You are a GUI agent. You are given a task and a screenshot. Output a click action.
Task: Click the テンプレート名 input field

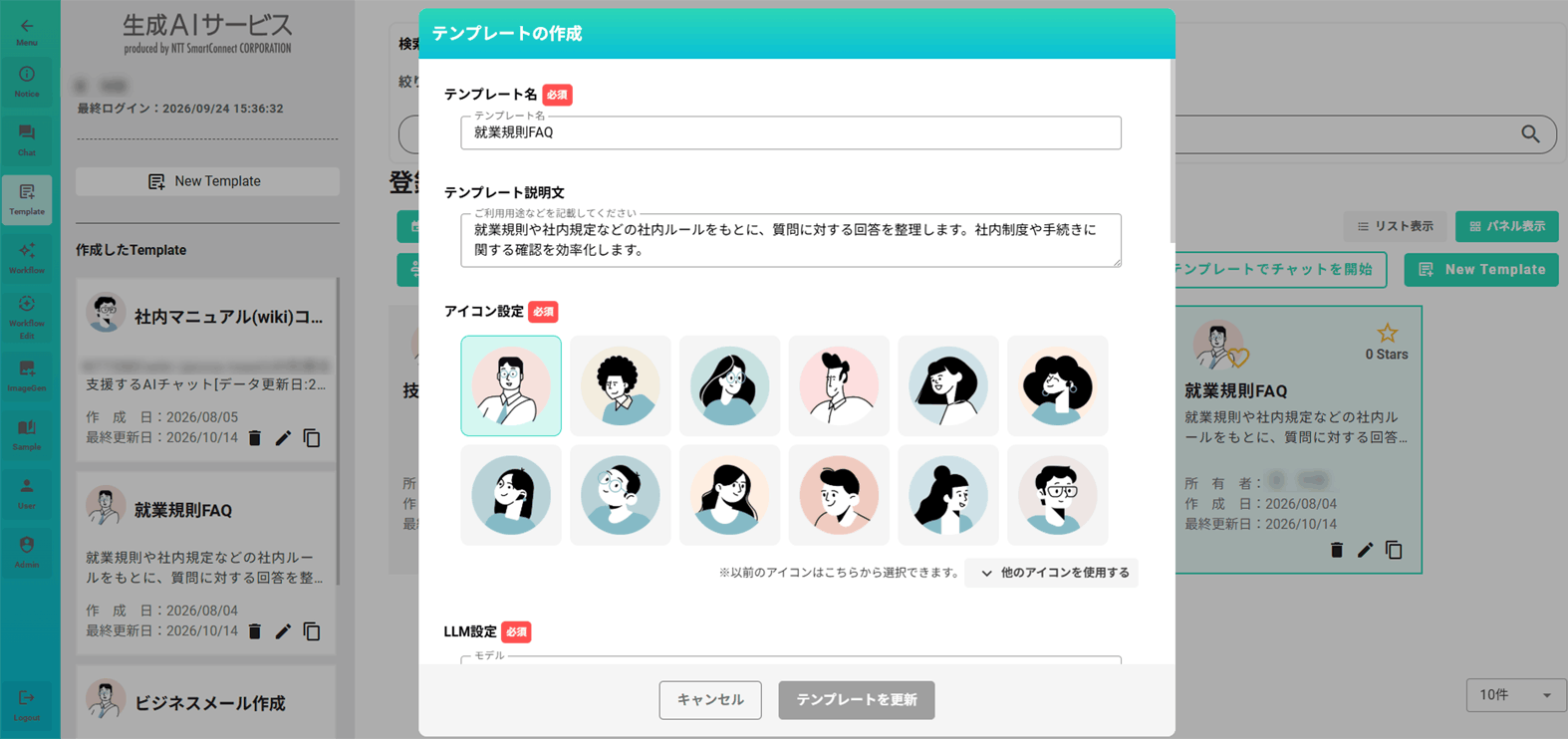791,132
